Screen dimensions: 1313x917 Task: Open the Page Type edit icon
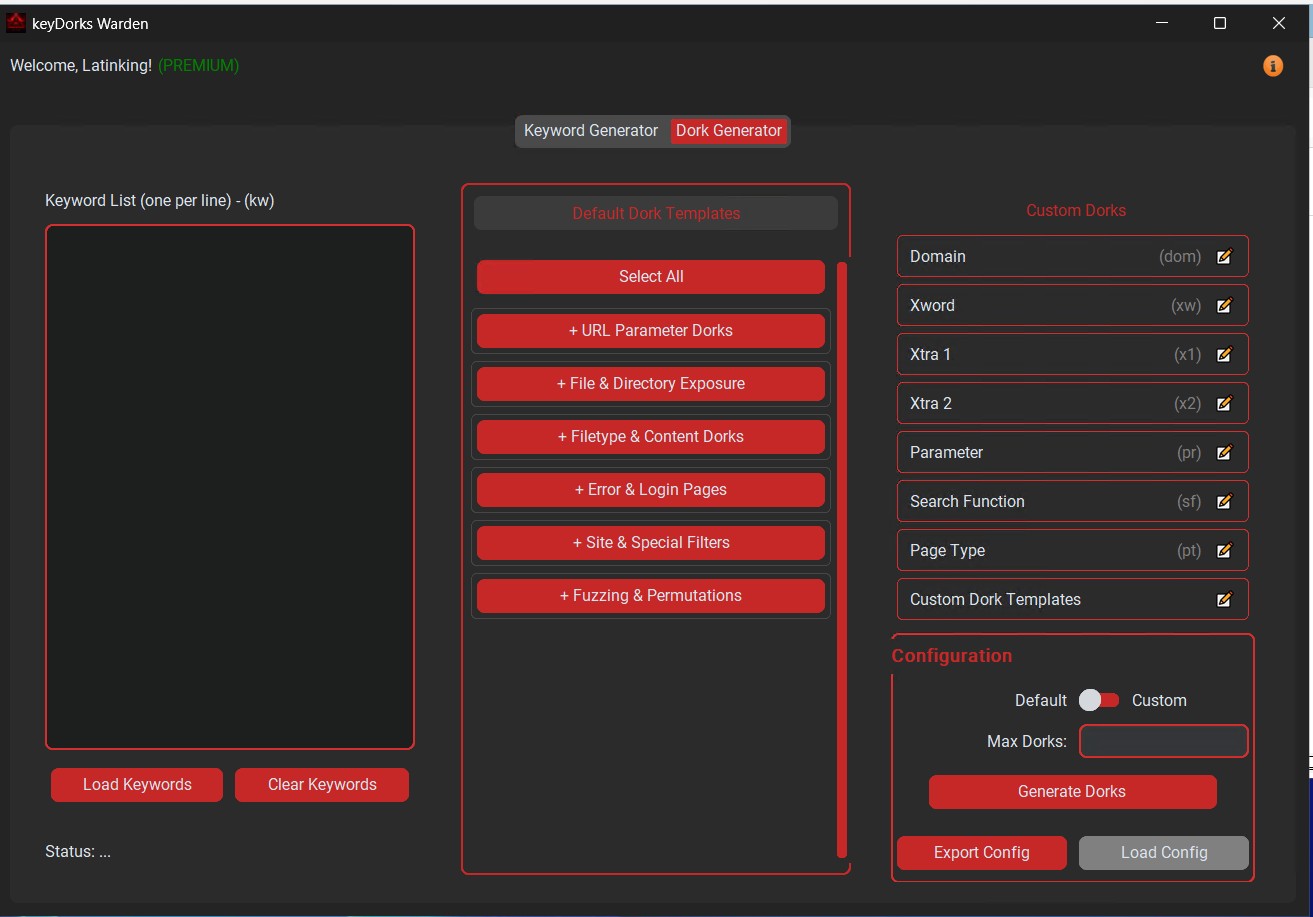tap(1224, 551)
